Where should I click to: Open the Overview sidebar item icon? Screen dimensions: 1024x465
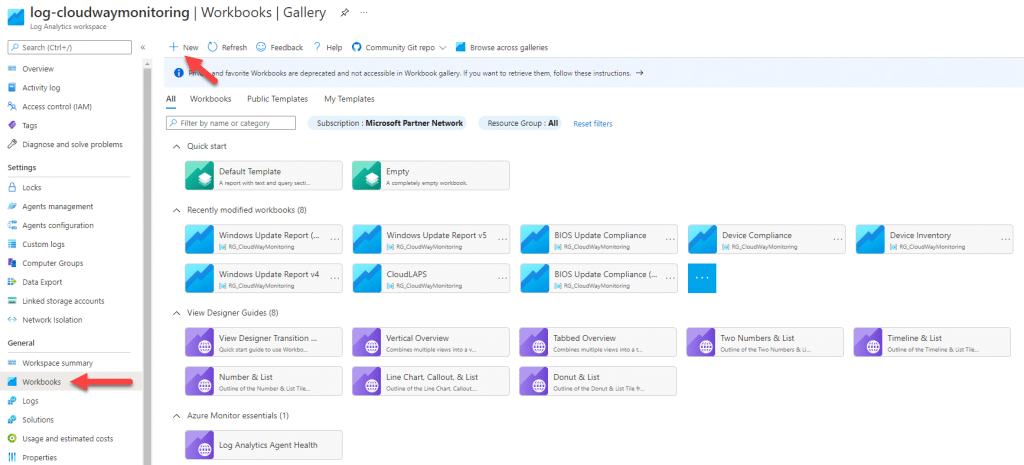12,69
